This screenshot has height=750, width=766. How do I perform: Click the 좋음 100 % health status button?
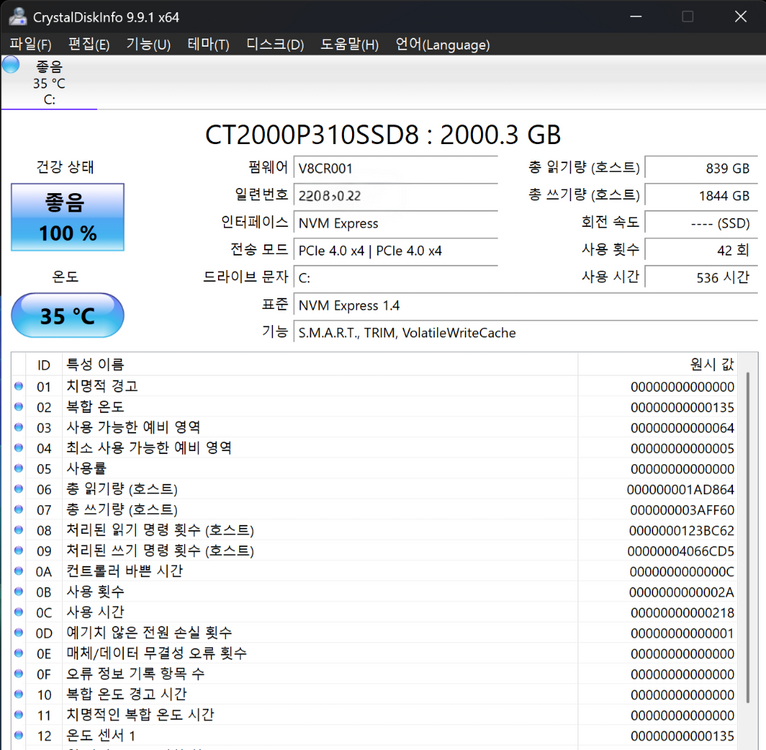[x=68, y=217]
